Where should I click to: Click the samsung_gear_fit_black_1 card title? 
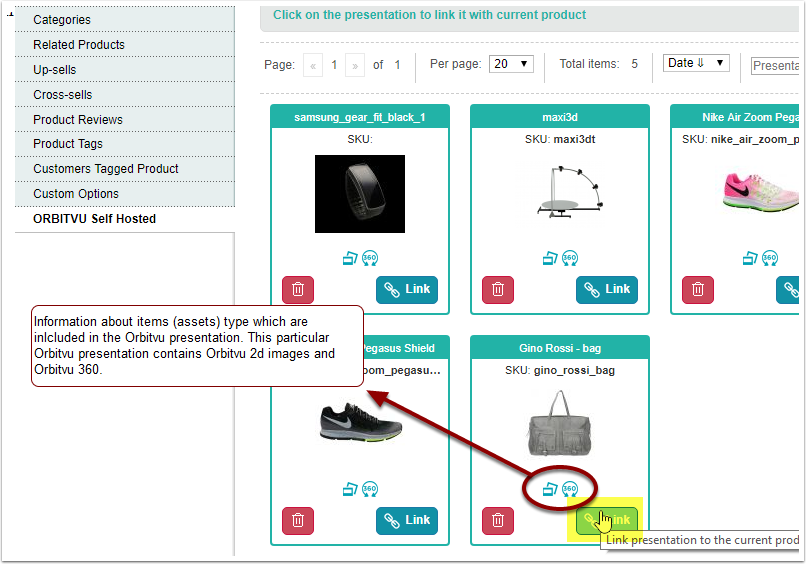pos(360,117)
